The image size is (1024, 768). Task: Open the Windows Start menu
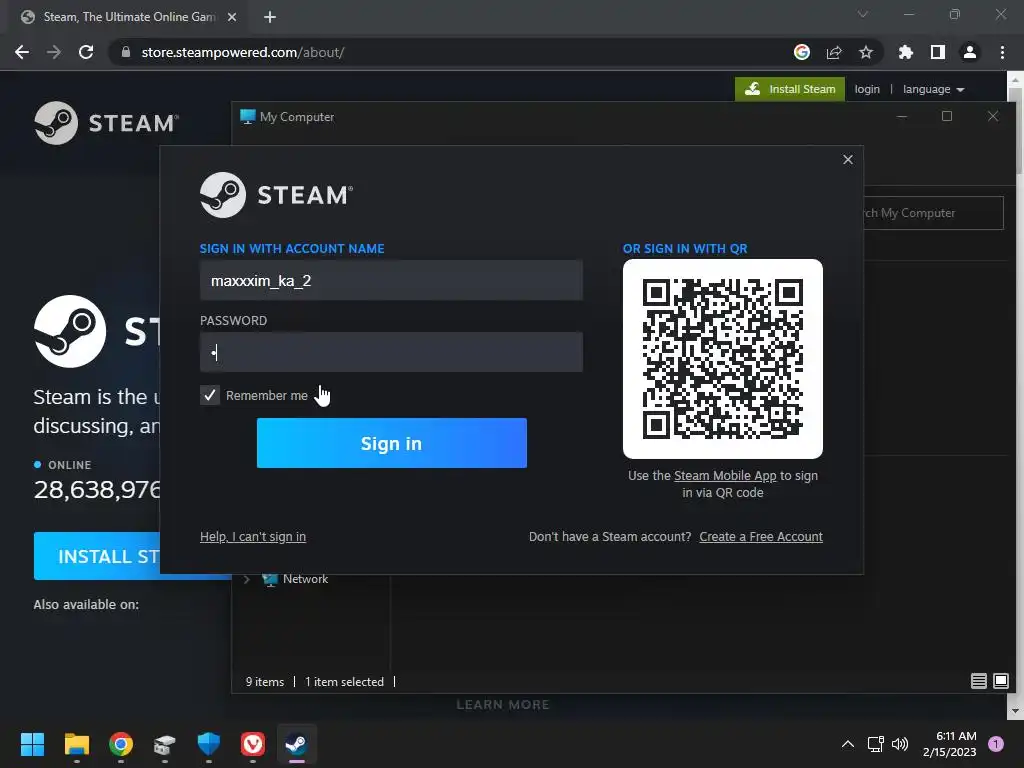tap(32, 744)
